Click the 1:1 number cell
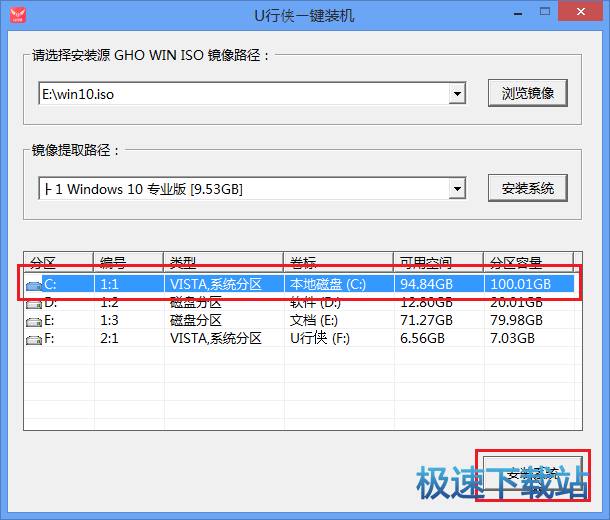 click(129, 284)
